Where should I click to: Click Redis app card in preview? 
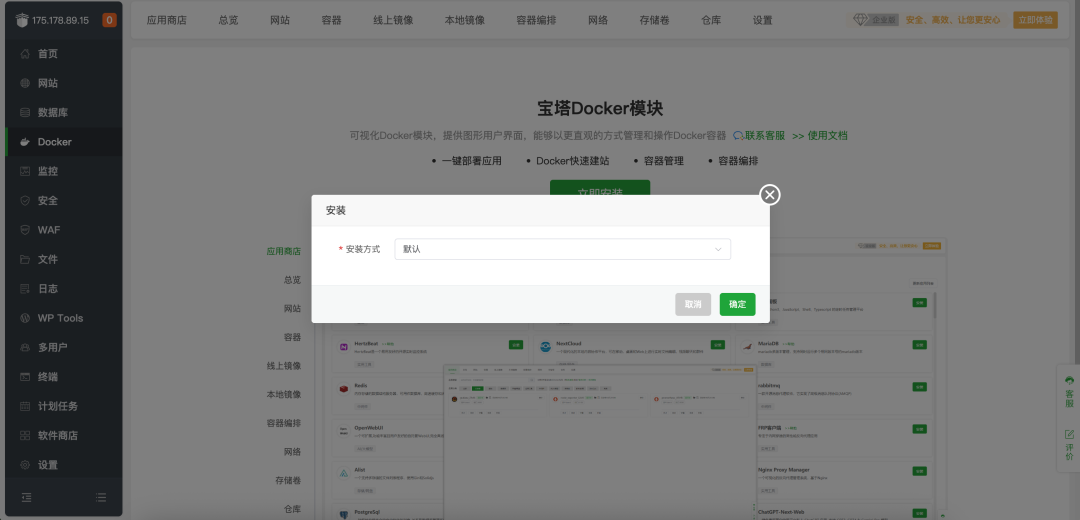(x=388, y=393)
